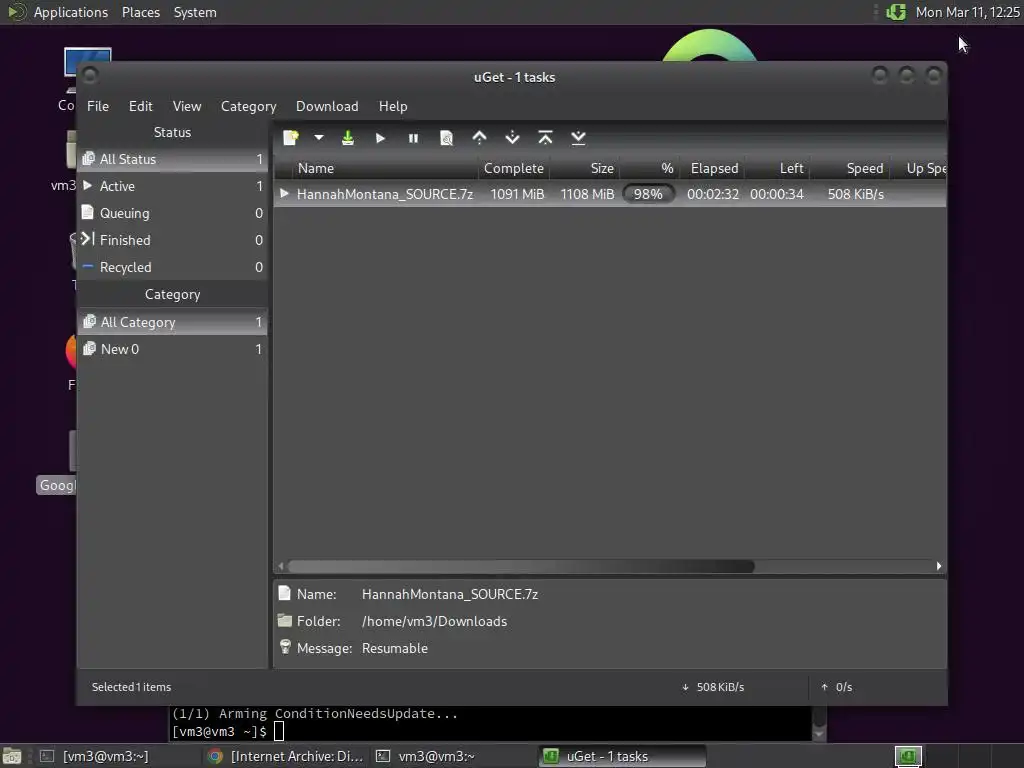
Task: Click the upload speed 0/s indicator
Action: coord(837,687)
